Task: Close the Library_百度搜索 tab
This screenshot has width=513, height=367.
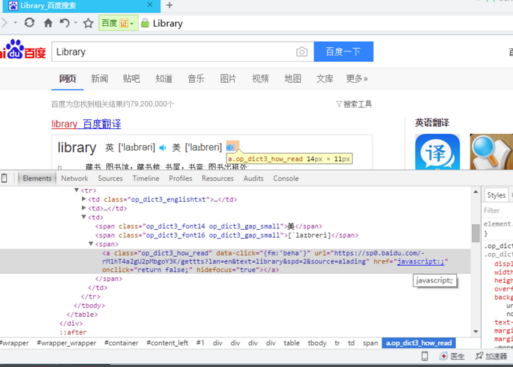Action: click(x=150, y=5)
